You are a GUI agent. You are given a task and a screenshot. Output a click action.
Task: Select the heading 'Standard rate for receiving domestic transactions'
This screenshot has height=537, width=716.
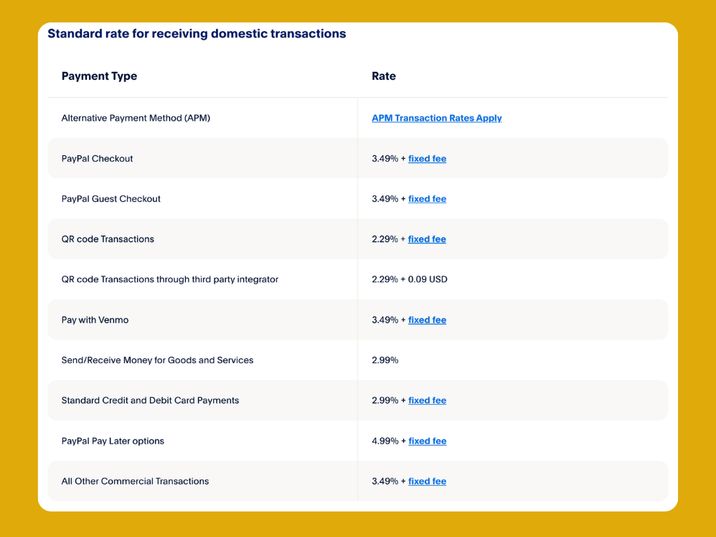(197, 33)
